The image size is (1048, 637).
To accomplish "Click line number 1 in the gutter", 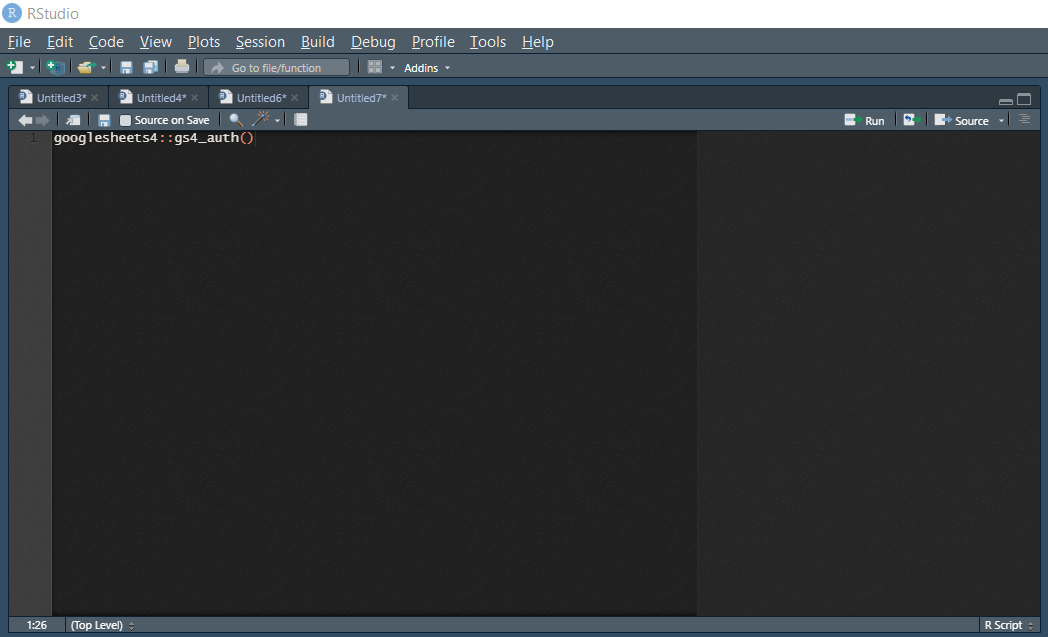I will pos(33,138).
